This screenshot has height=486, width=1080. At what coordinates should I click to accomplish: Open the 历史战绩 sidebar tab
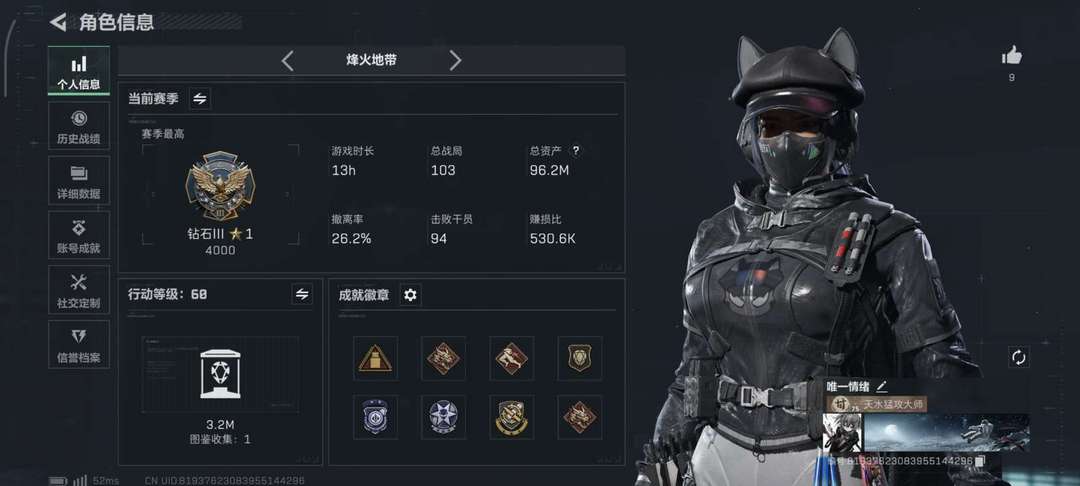(x=79, y=126)
